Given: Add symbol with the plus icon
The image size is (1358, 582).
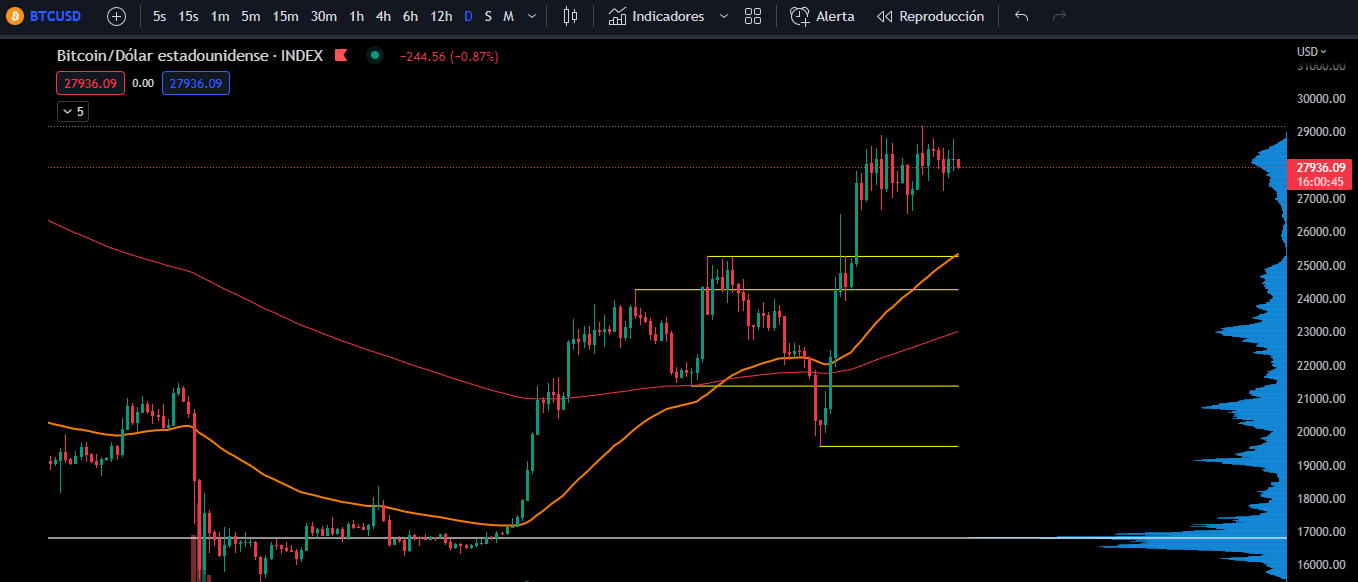Looking at the screenshot, I should point(117,16).
